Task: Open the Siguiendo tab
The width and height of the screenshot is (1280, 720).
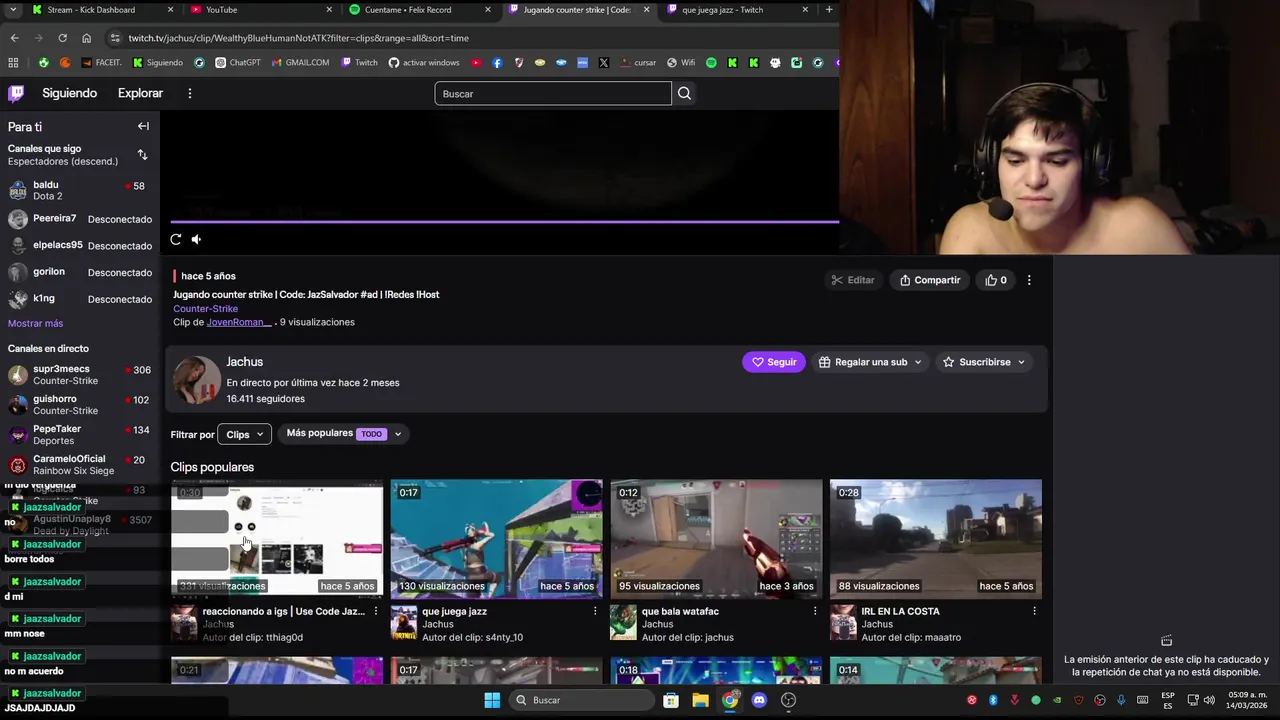Action: [x=69, y=93]
